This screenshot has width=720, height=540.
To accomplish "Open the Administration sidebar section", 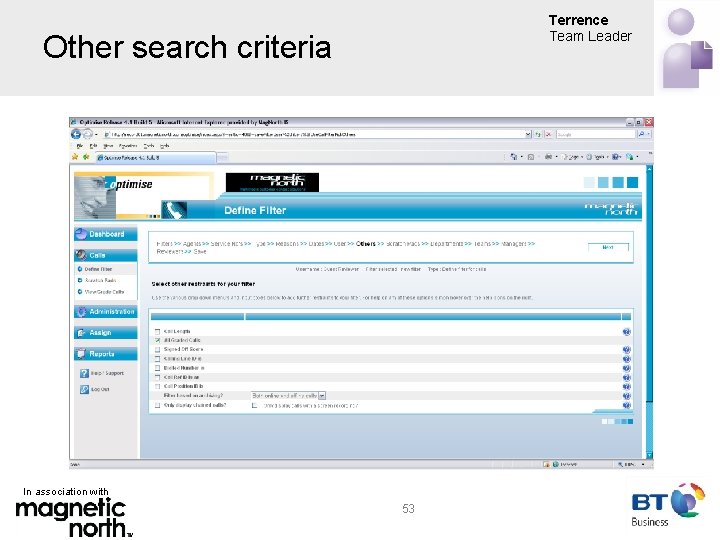I will click(105, 312).
